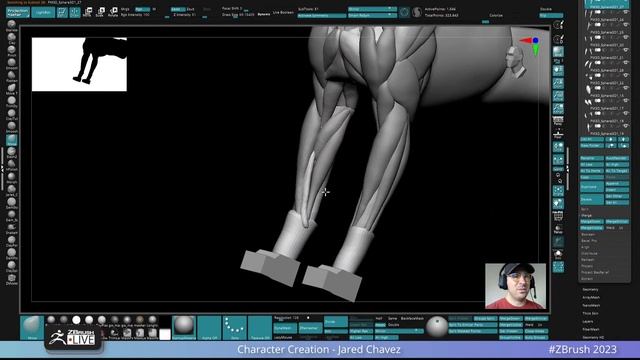Select the Clay brush icon

click(x=11, y=38)
